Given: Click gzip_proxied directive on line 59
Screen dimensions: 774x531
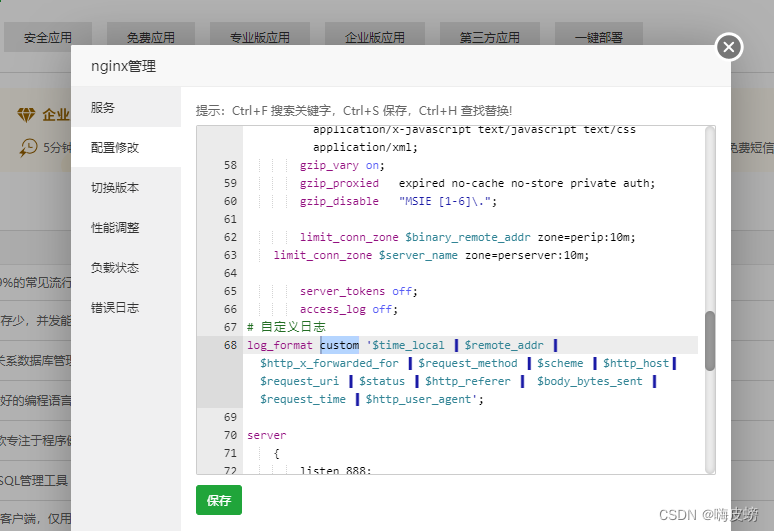Looking at the screenshot, I should (339, 184).
